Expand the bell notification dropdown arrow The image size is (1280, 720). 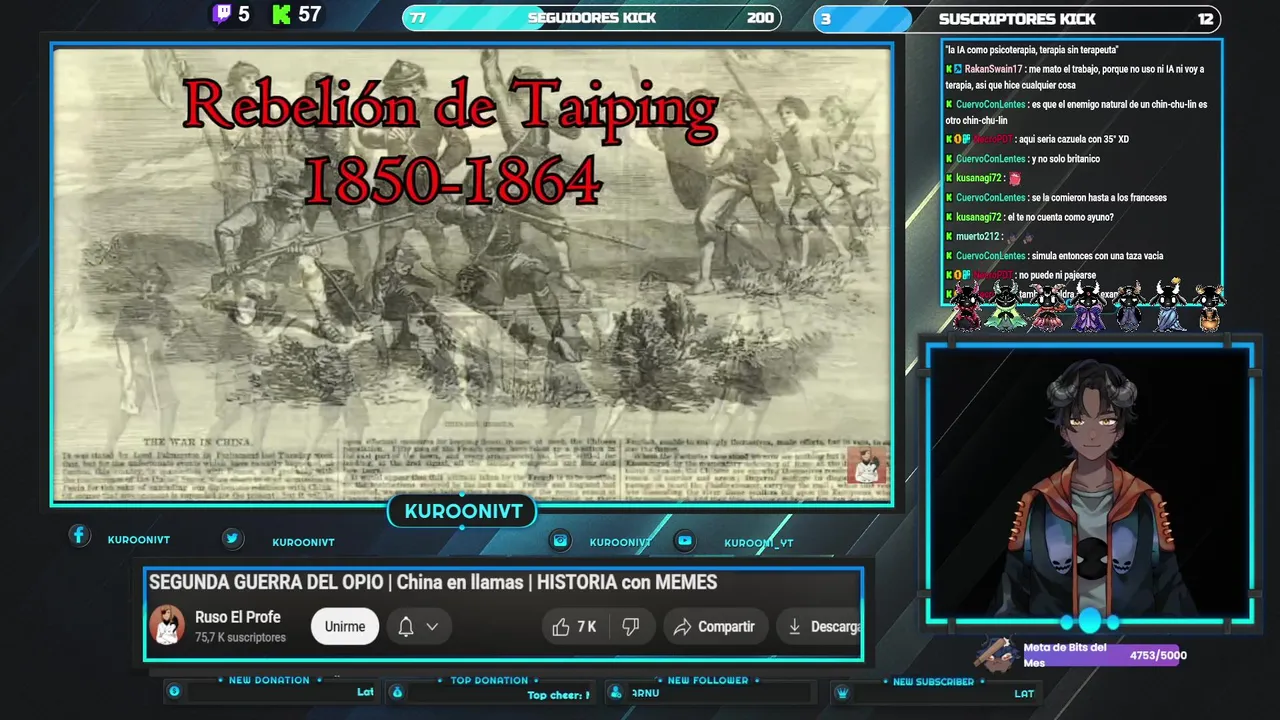pos(432,627)
